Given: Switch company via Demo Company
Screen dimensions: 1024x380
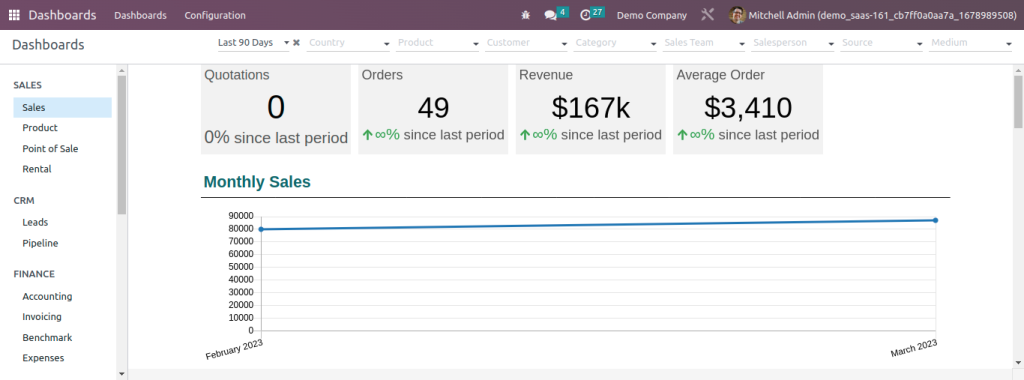Looking at the screenshot, I should point(652,15).
